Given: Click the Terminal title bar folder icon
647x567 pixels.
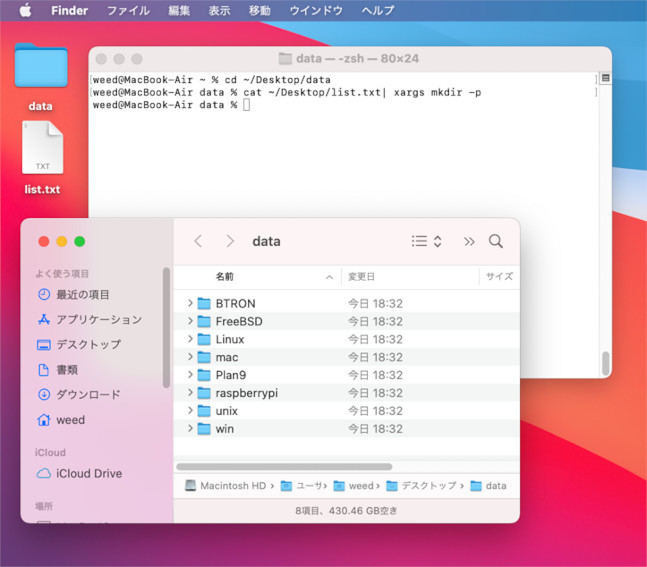Looking at the screenshot, I should 285,59.
